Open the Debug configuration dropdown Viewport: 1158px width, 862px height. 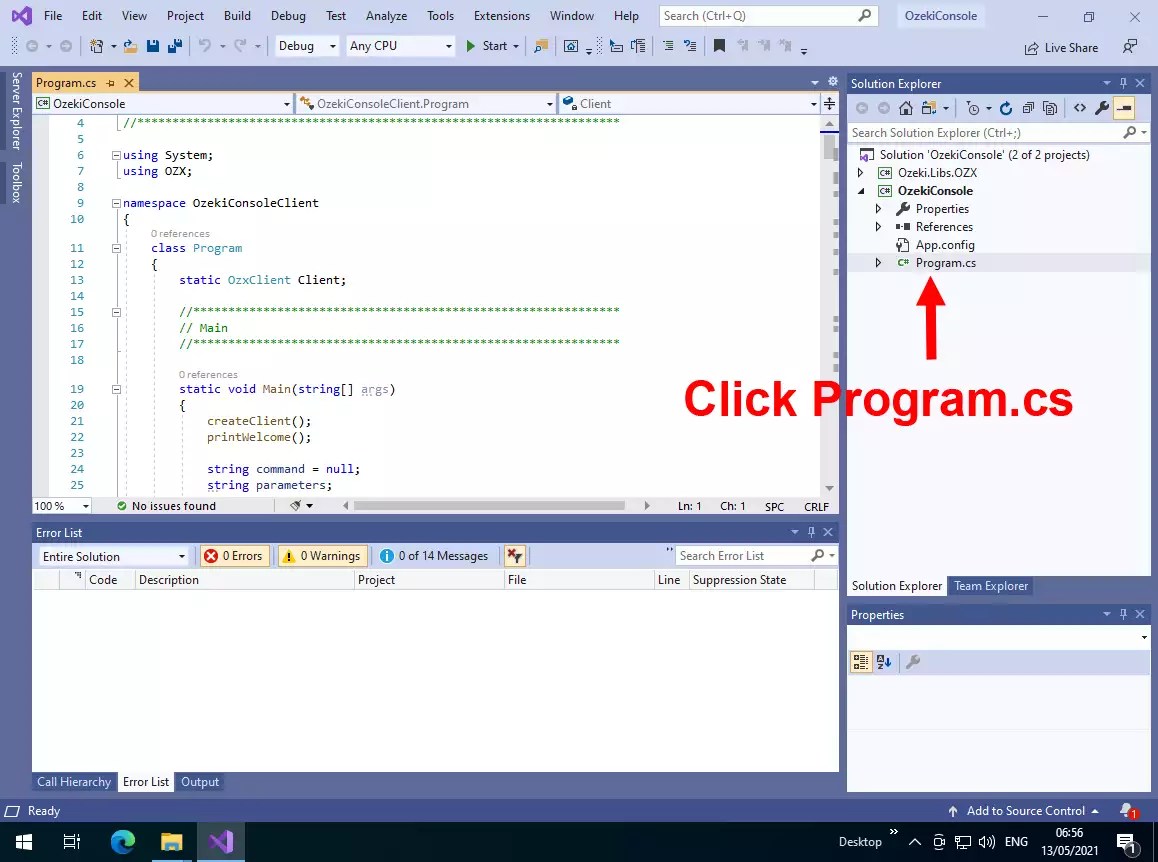point(305,45)
